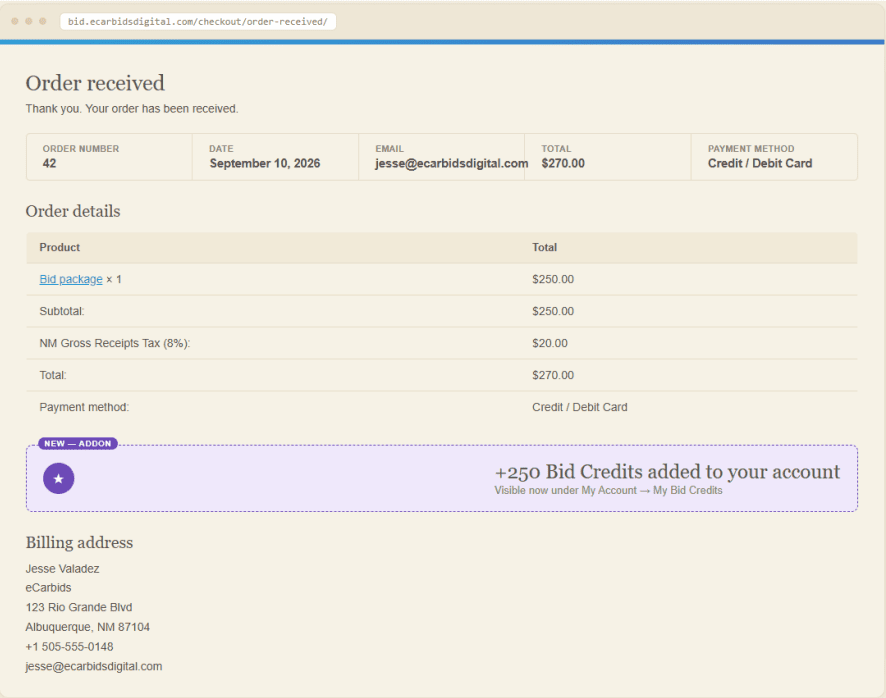The height and width of the screenshot is (698, 886).
Task: Click the email jesse@ecarbidsdigital.com in summary
Action: pos(451,163)
